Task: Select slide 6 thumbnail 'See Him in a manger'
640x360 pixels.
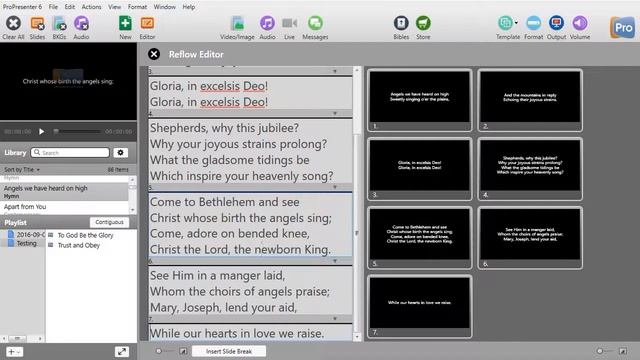Action: click(x=530, y=238)
